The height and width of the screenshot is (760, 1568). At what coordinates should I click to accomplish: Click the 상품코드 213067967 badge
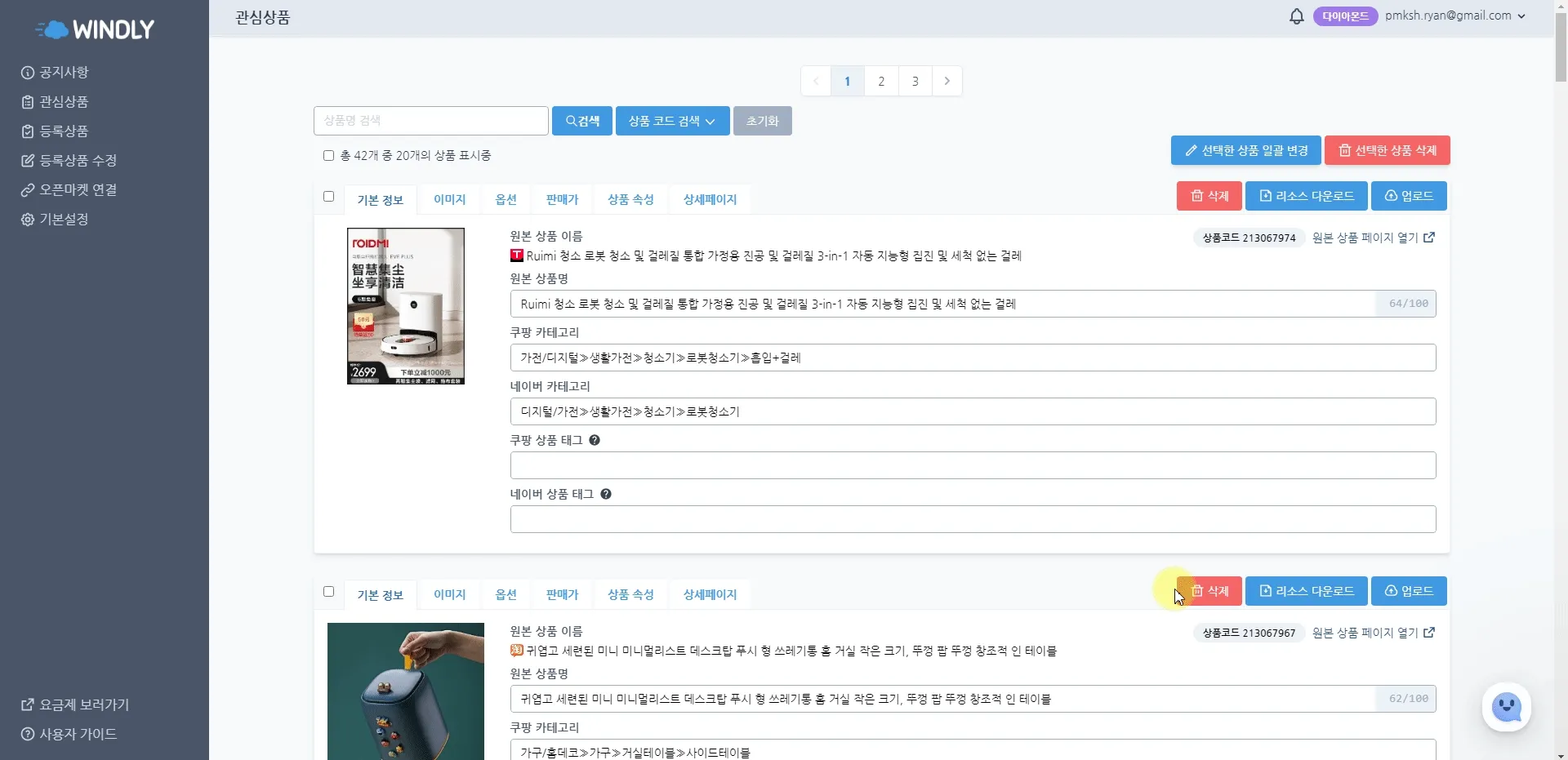coord(1249,633)
